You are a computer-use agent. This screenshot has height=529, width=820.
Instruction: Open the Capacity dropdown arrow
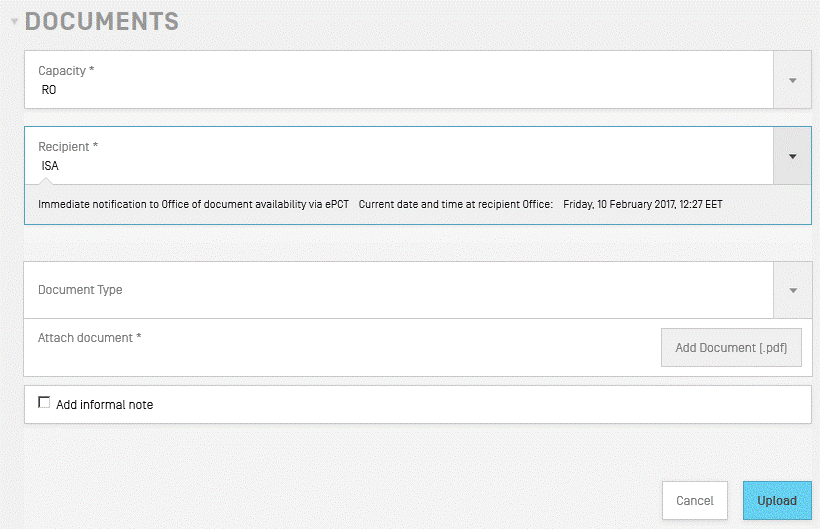[792, 80]
